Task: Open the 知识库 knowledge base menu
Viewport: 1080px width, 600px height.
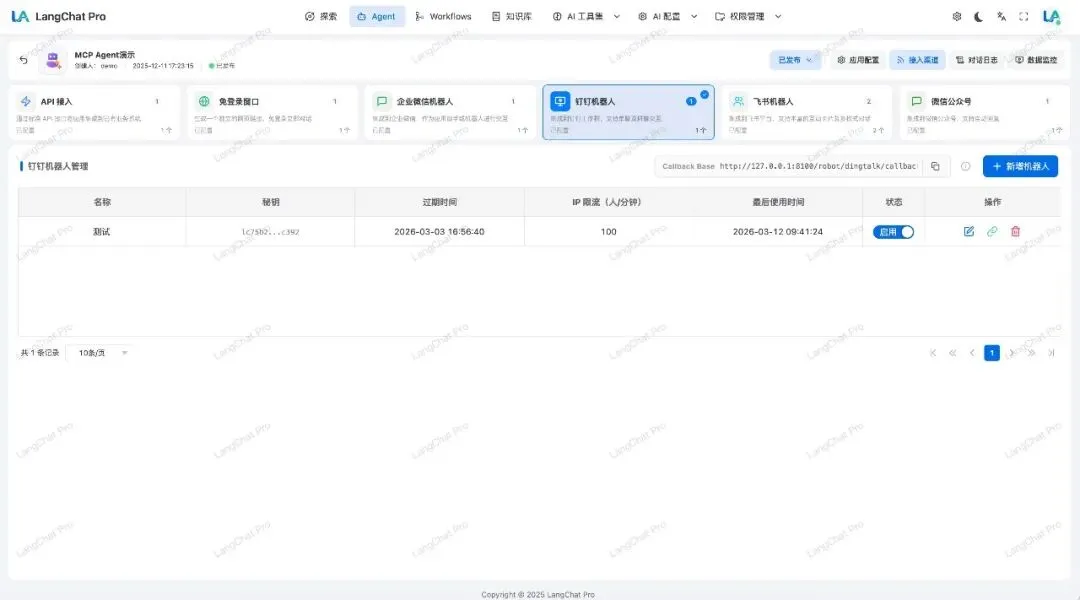Action: pos(512,17)
